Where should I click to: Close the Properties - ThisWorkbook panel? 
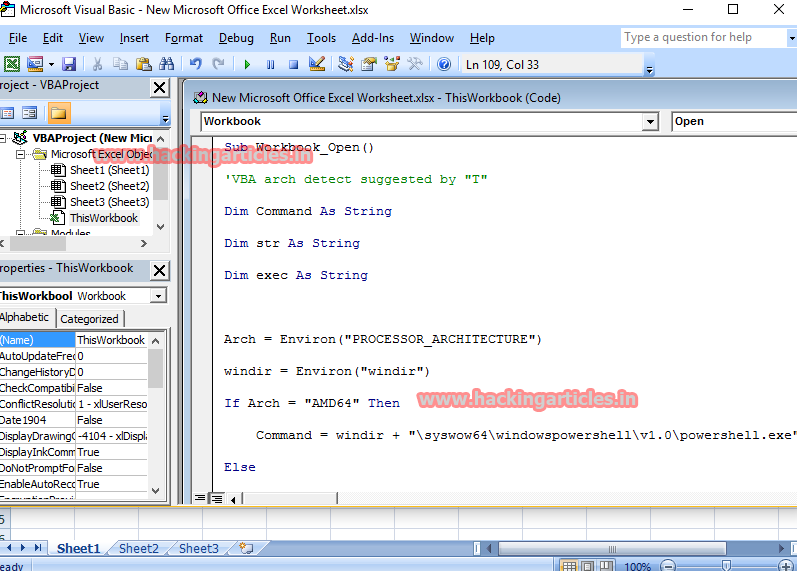point(160,271)
